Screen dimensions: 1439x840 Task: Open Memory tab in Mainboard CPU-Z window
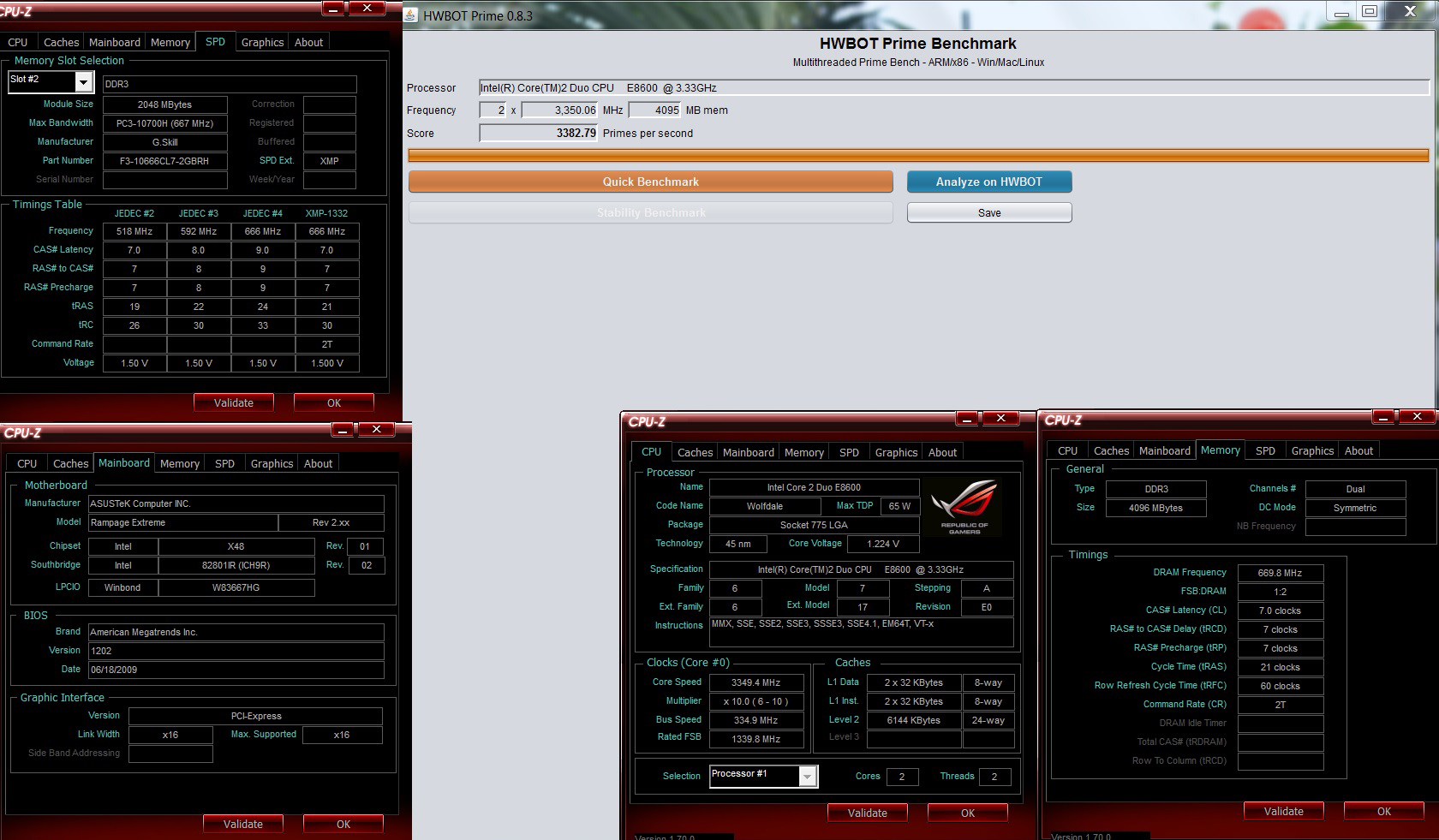coord(180,463)
